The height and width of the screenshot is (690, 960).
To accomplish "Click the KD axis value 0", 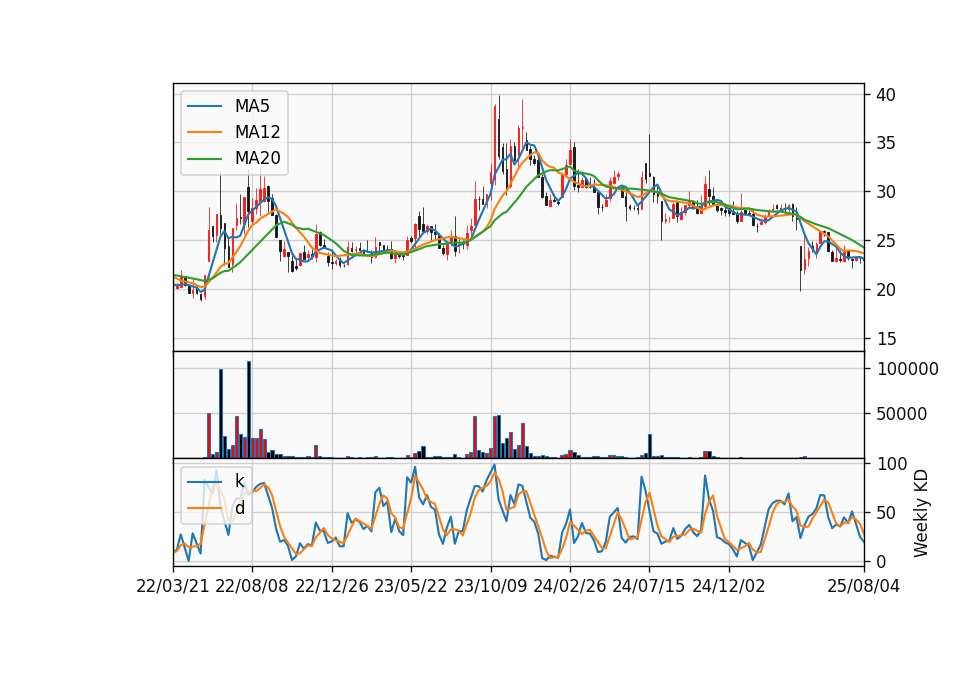I will [x=881, y=561].
